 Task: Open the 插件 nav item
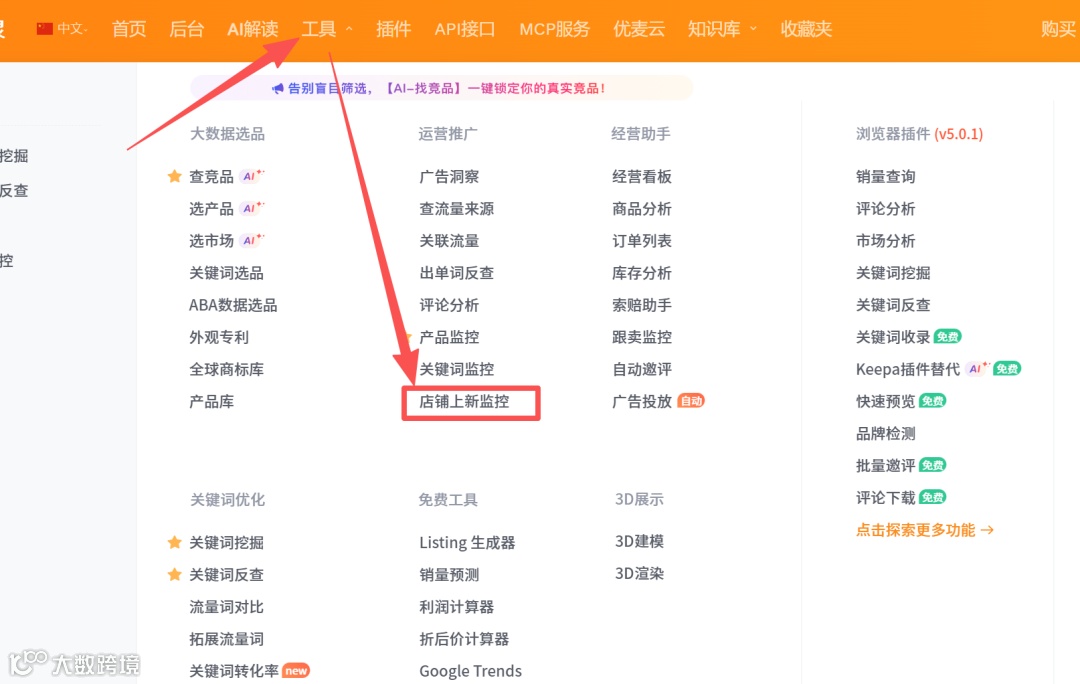[393, 29]
